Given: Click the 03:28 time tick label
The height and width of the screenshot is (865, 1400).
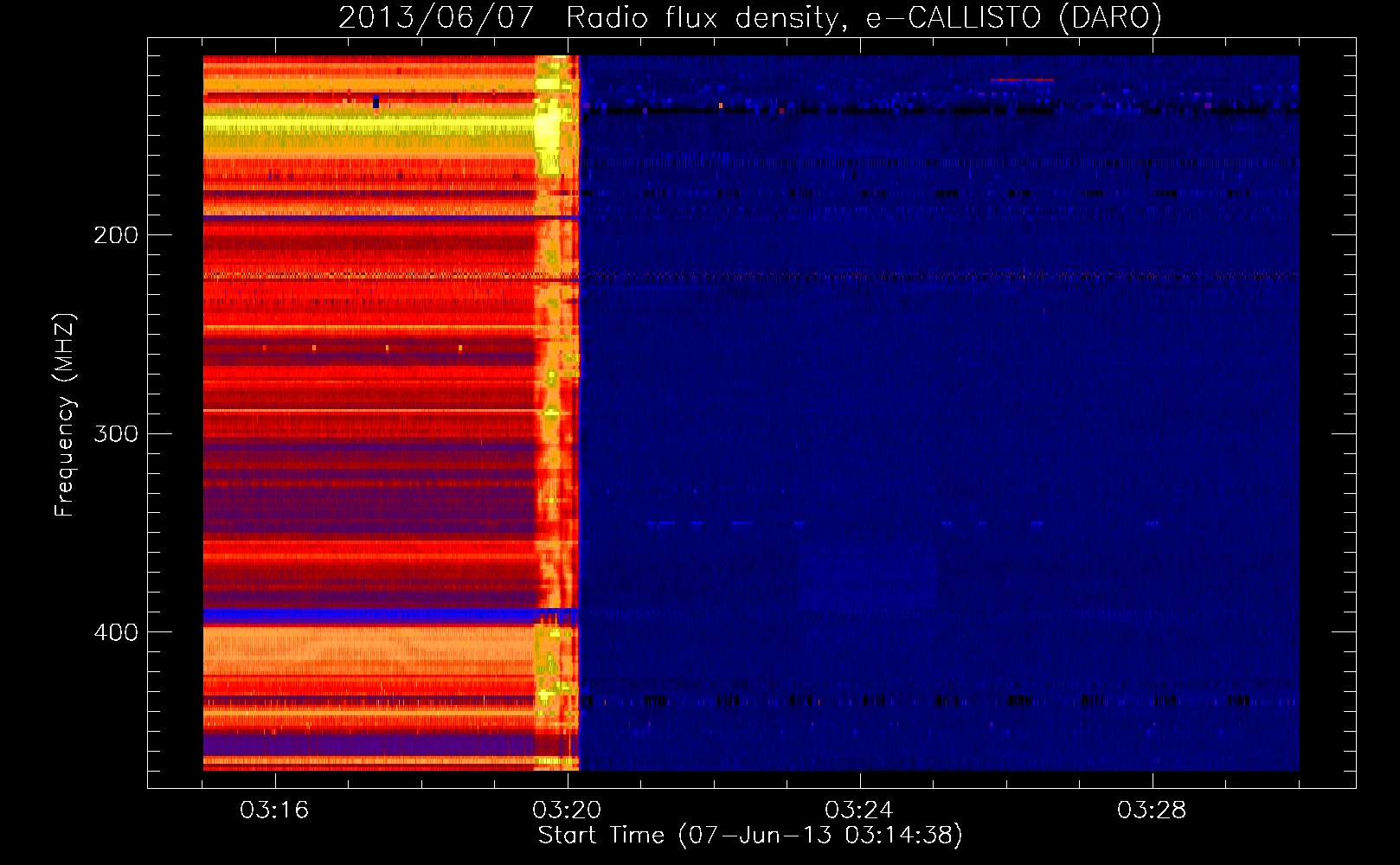Looking at the screenshot, I should (1152, 811).
